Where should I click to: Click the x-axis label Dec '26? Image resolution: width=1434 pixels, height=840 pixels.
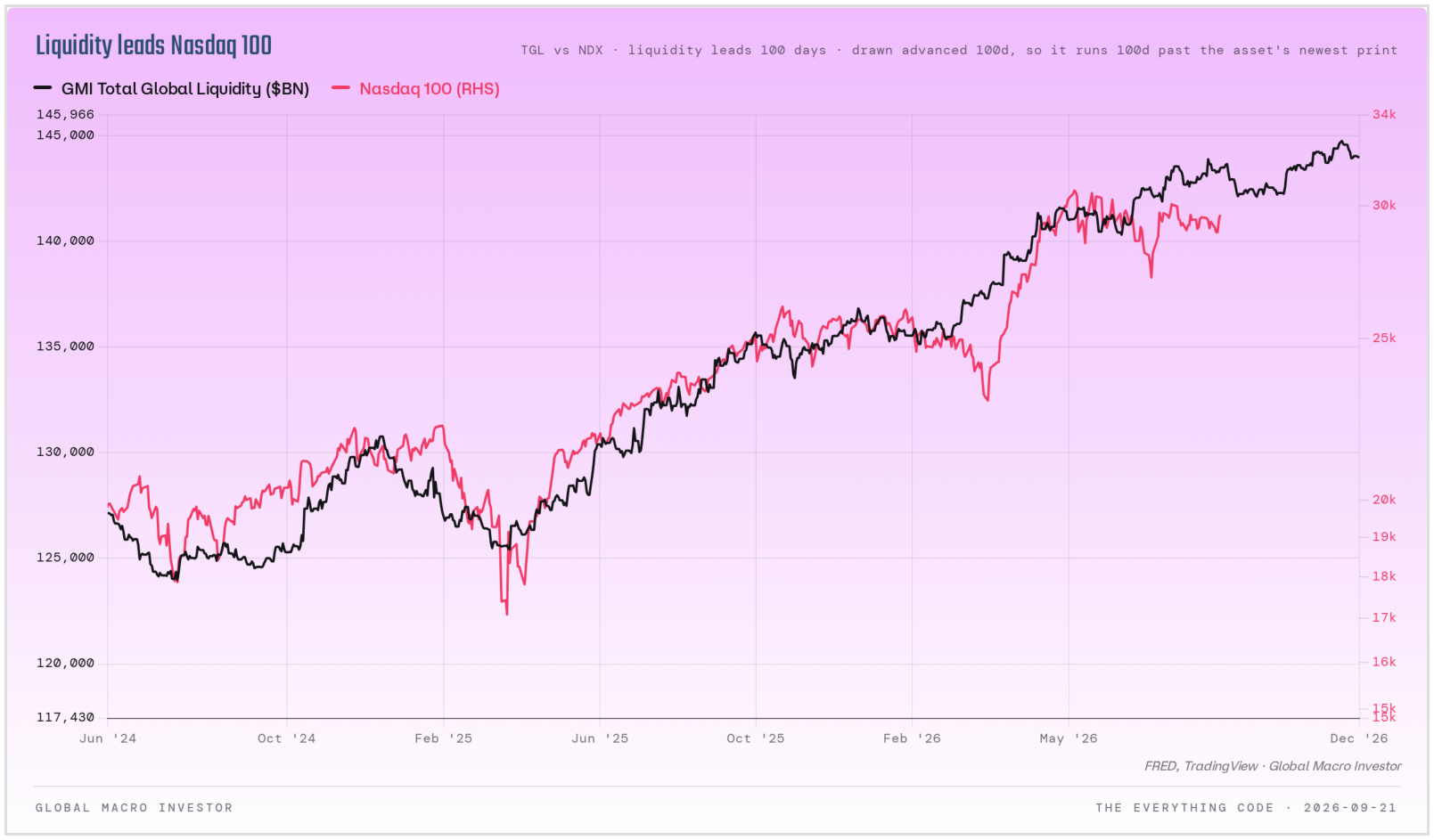coord(1359,738)
